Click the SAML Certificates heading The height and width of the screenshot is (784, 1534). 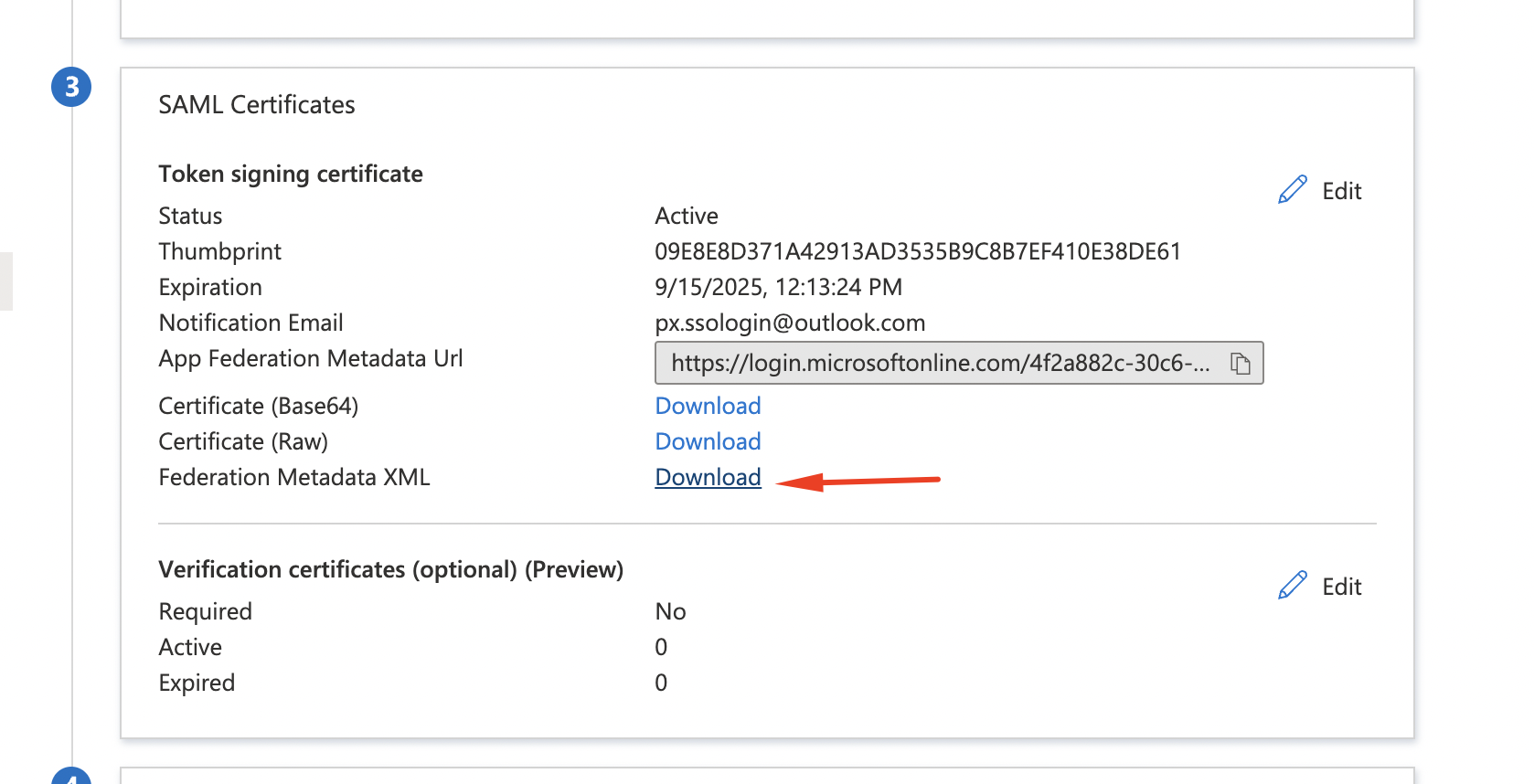coord(257,104)
